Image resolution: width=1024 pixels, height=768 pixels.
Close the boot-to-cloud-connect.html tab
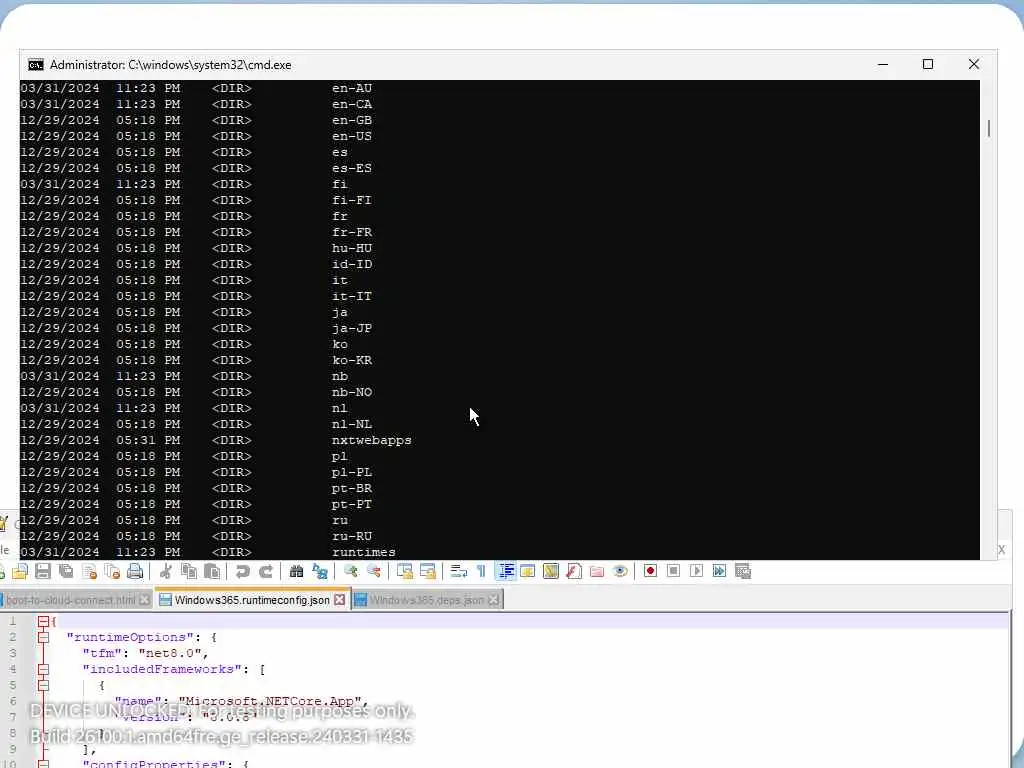tap(144, 600)
